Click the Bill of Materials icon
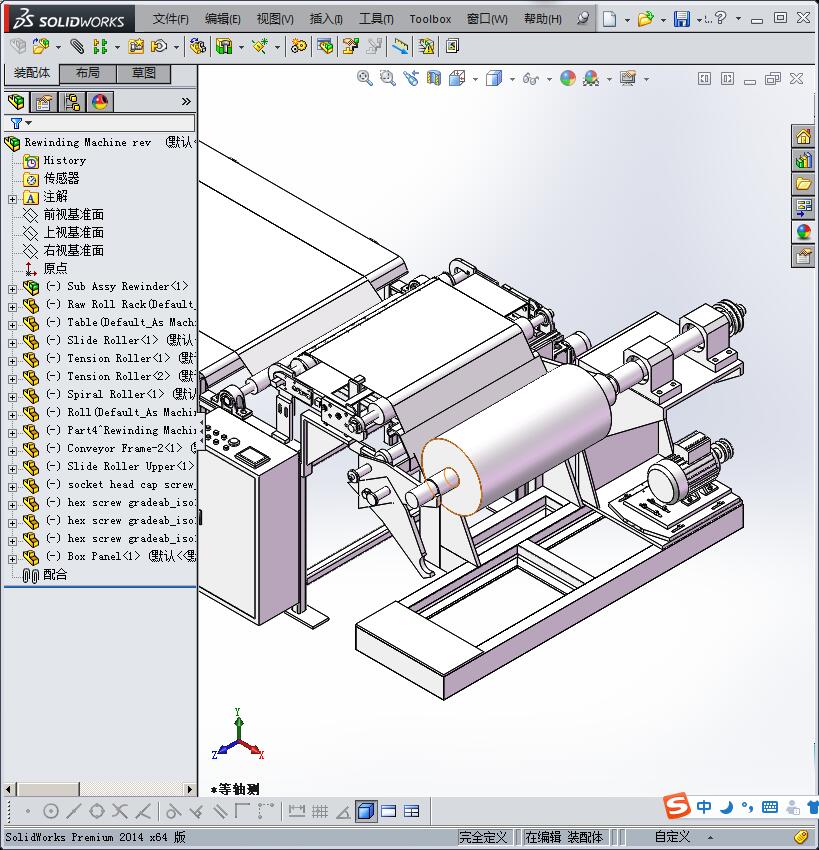819x850 pixels. [x=325, y=47]
